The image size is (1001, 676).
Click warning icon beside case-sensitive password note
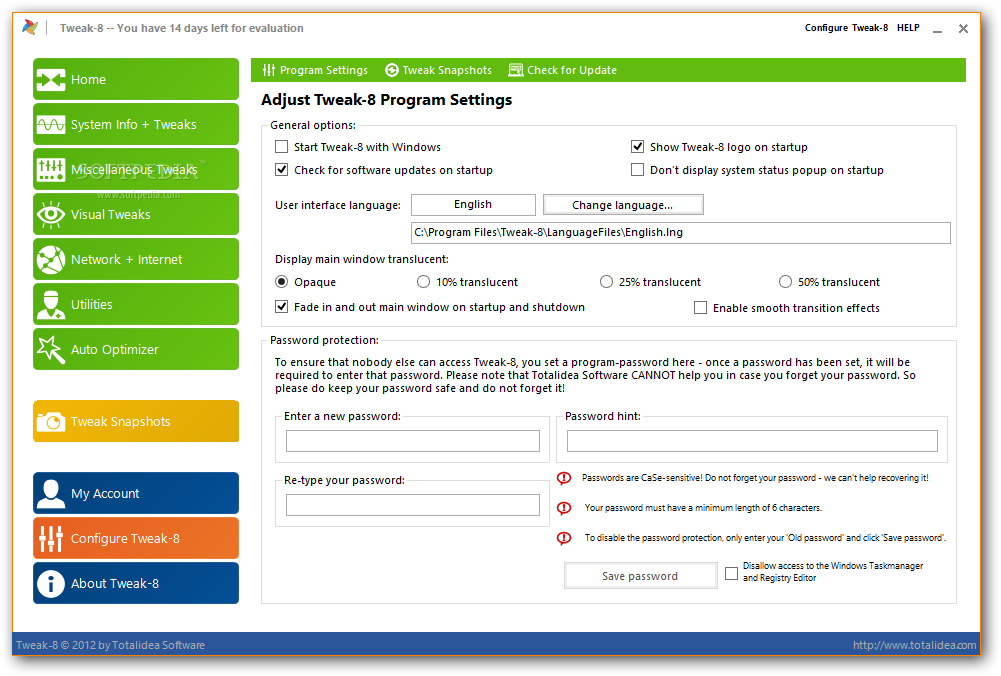(564, 478)
